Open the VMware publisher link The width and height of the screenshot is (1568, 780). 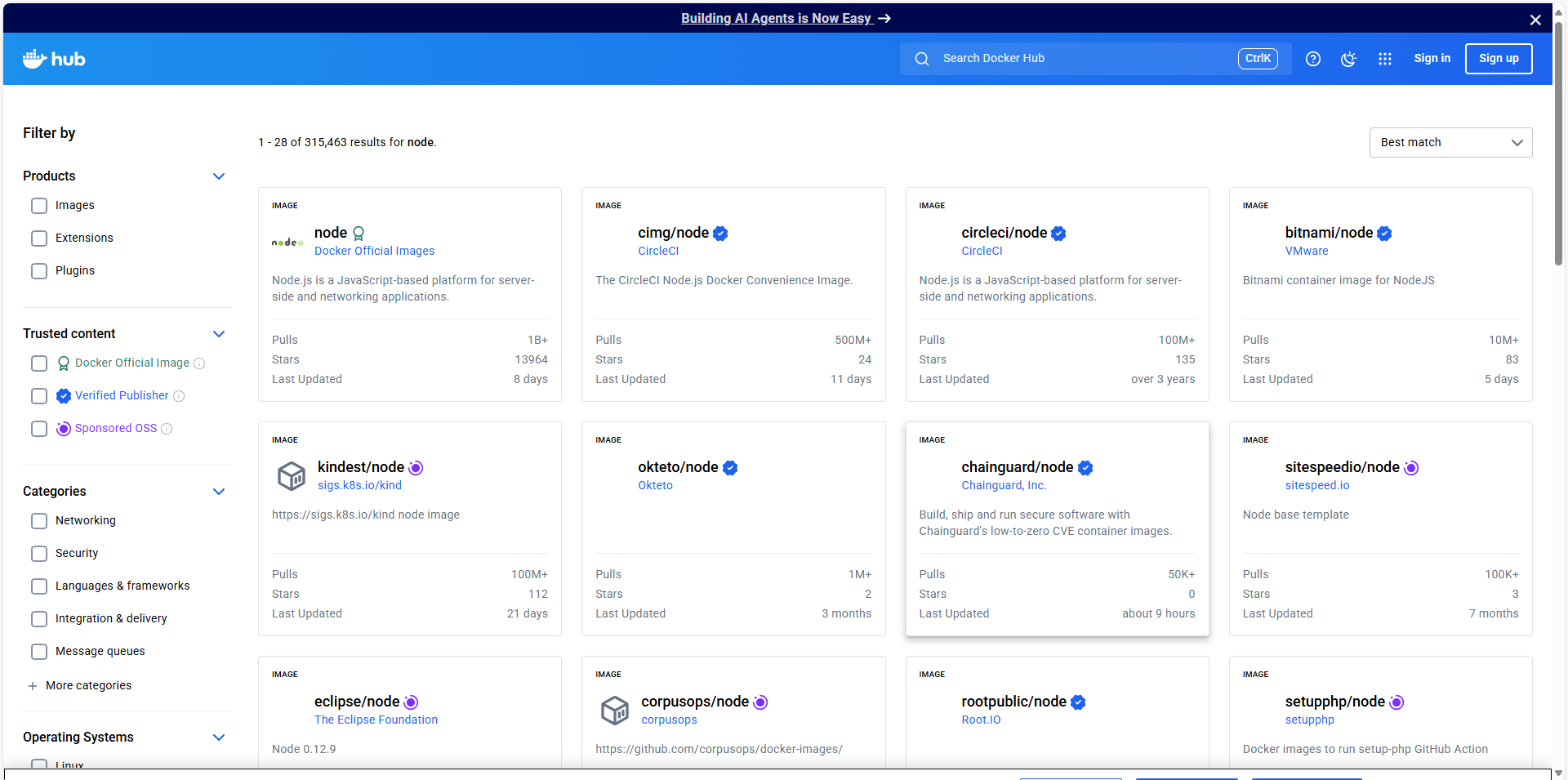(x=1306, y=252)
